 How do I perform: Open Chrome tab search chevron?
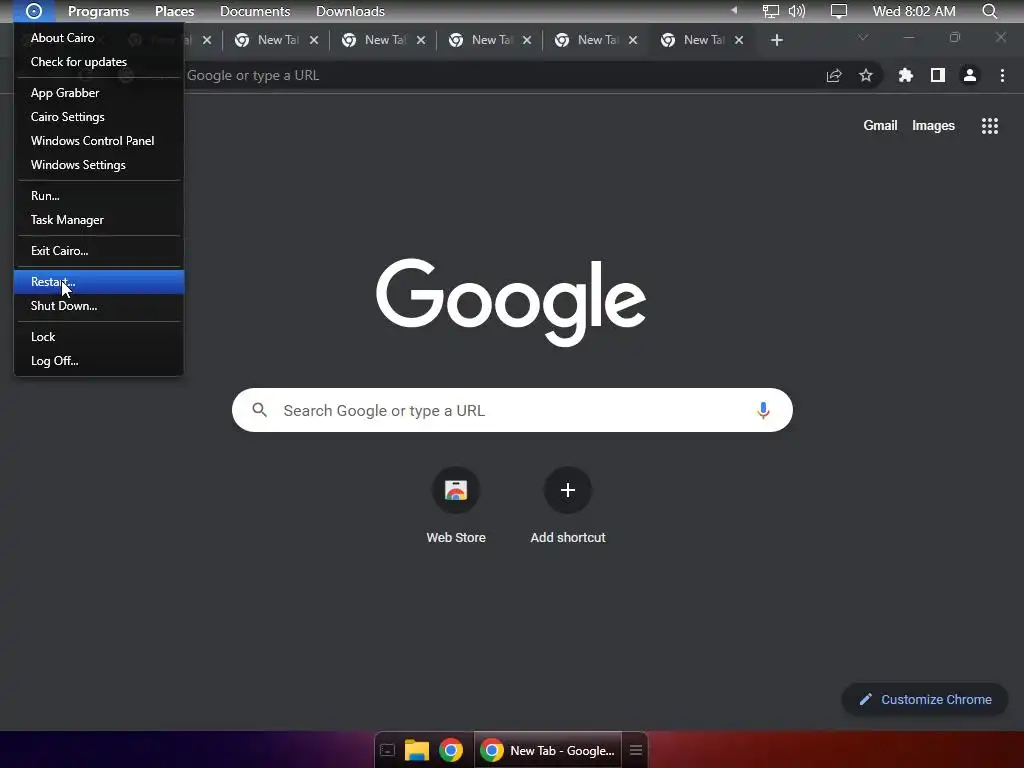point(863,38)
